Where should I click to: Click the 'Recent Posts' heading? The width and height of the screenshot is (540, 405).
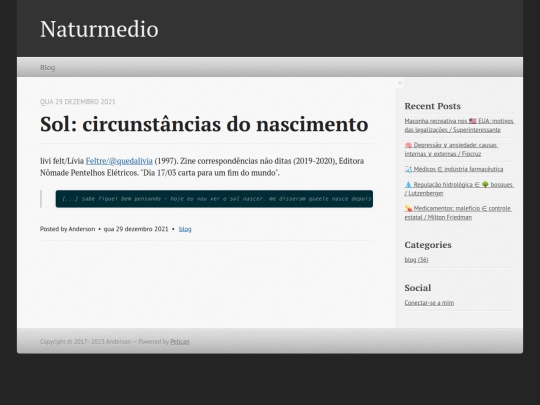coord(433,106)
